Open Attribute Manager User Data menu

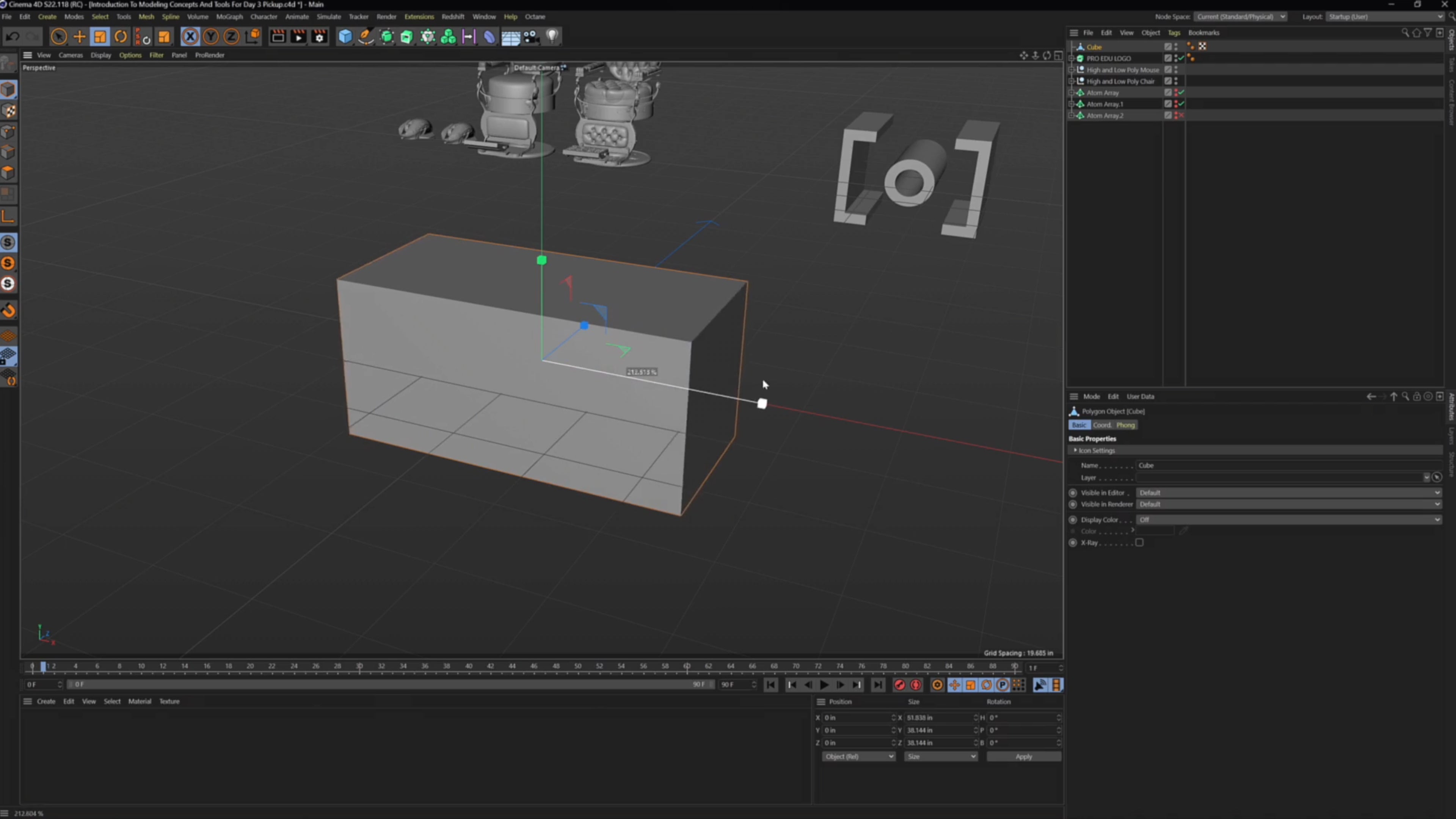coord(1141,396)
